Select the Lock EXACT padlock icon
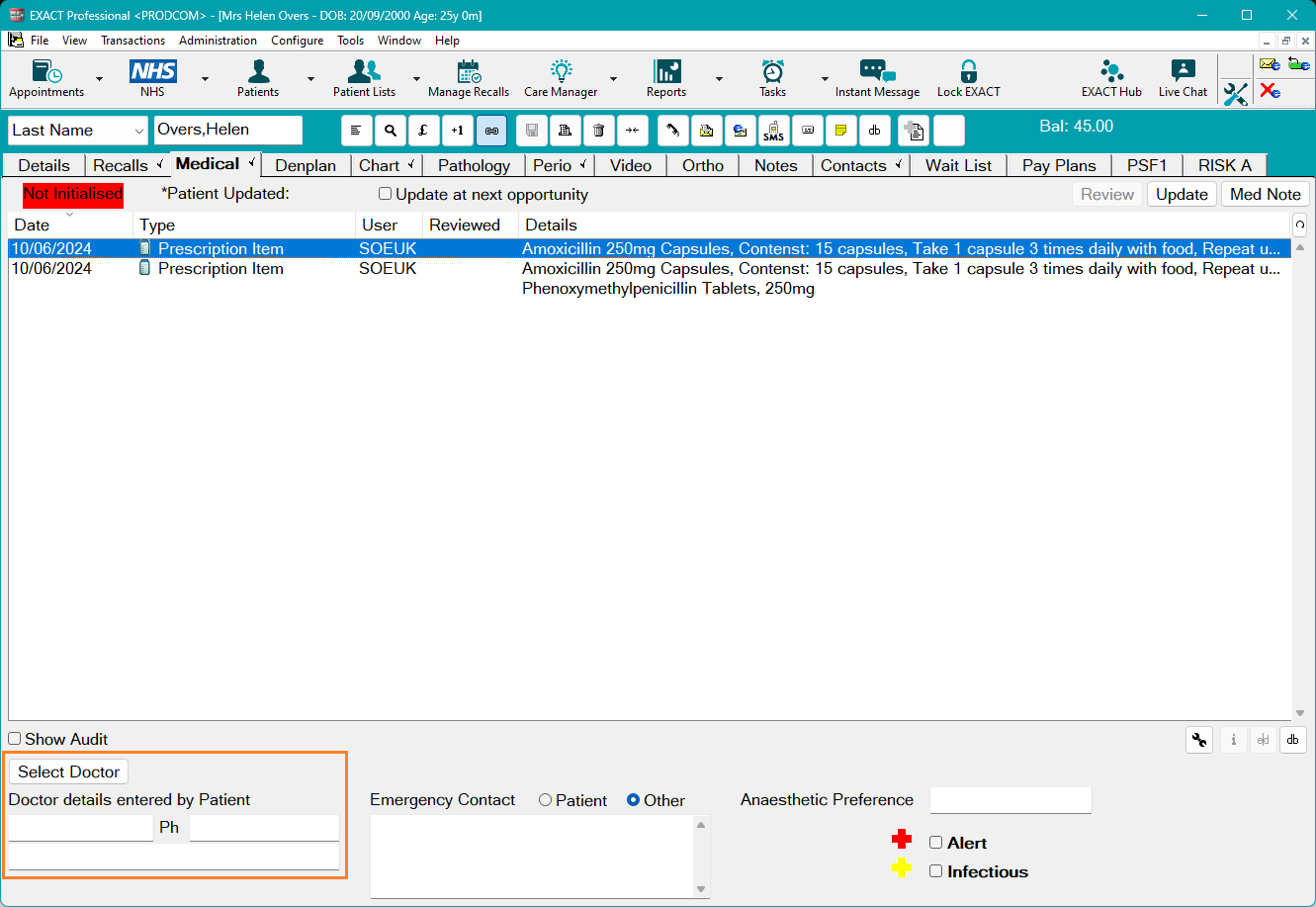The width and height of the screenshot is (1316, 907). (x=968, y=72)
